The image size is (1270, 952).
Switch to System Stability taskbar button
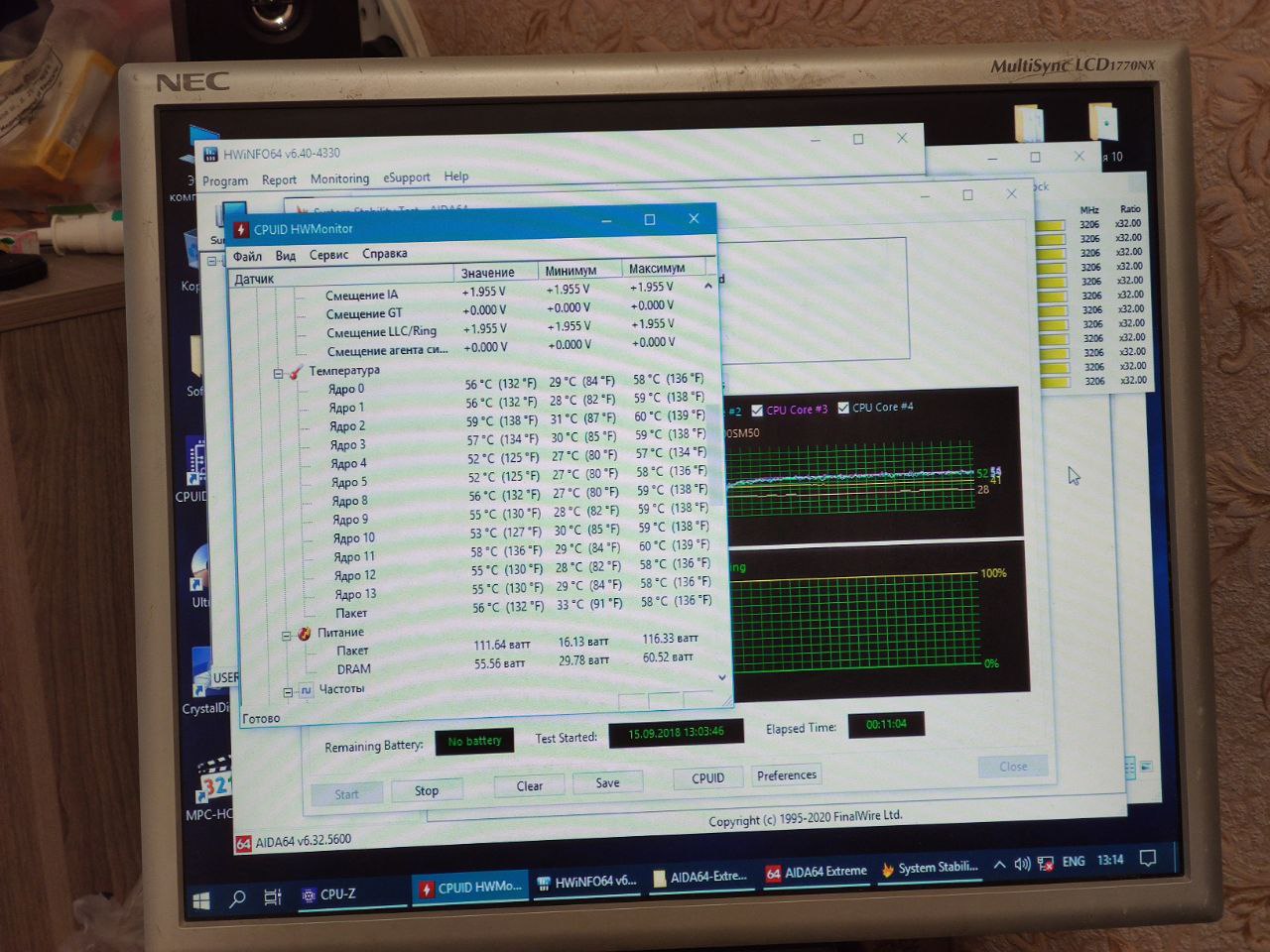click(931, 868)
